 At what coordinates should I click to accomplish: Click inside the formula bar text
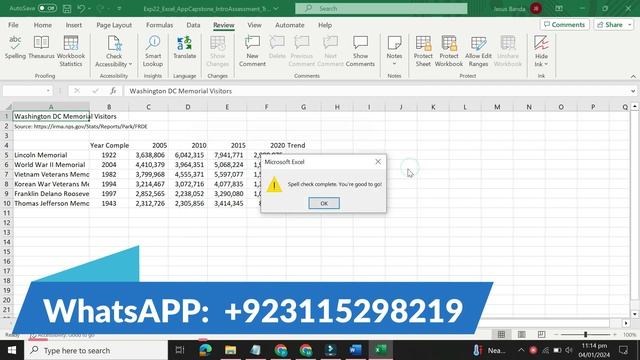tap(180, 91)
